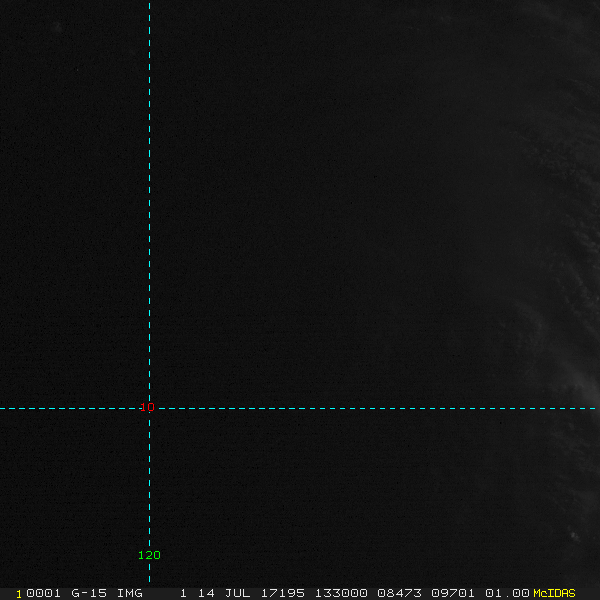This screenshot has width=600, height=600.
Task: Click the yellow McIDAS label
Action: click(554, 593)
